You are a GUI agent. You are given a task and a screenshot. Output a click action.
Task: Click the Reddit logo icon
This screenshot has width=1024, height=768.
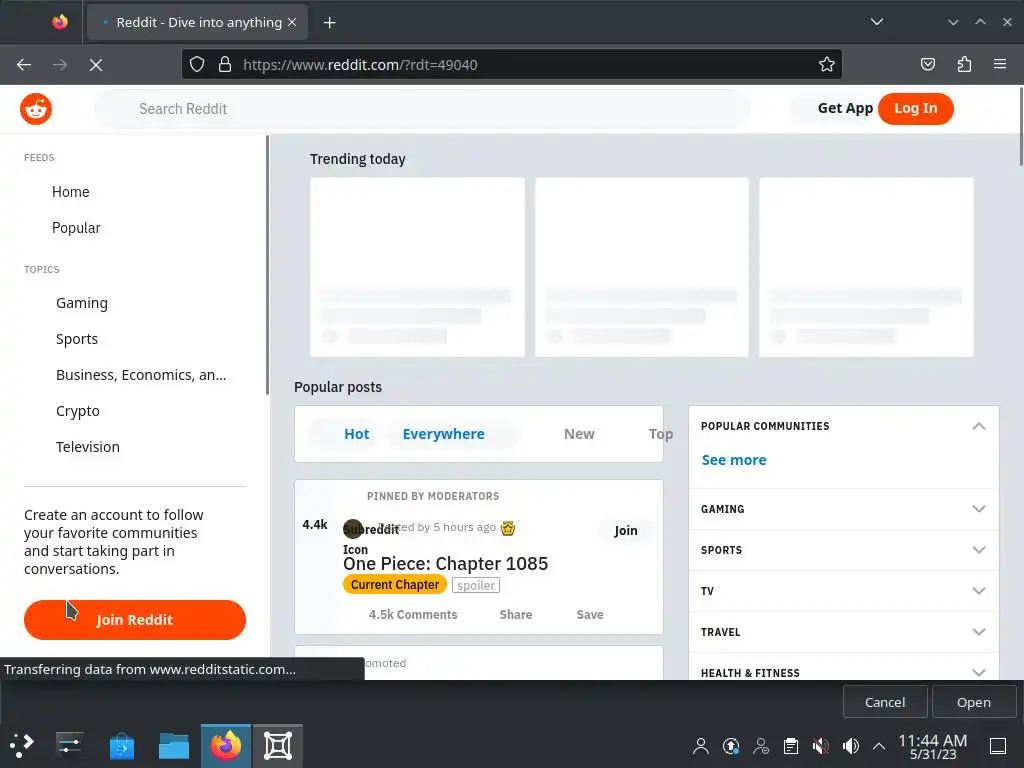(x=36, y=109)
